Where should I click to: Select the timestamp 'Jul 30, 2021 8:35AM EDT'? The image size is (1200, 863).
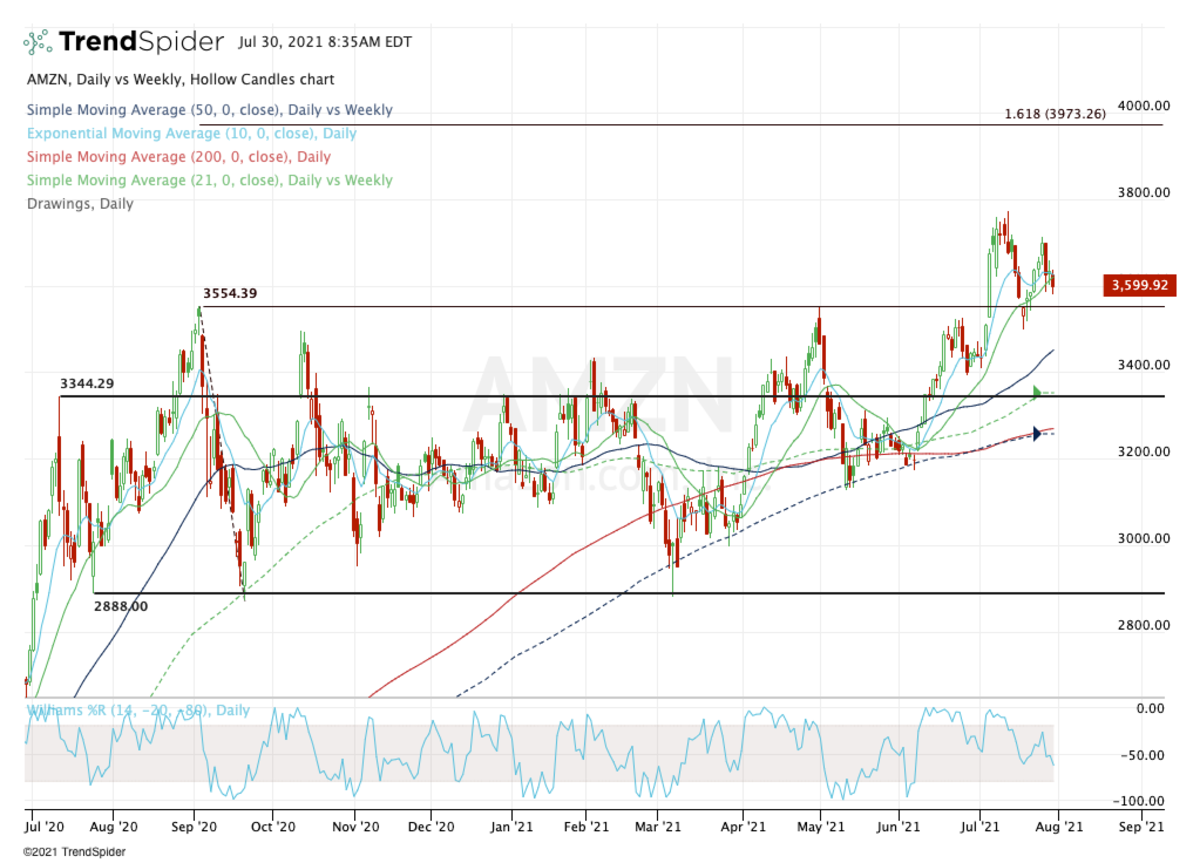325,42
